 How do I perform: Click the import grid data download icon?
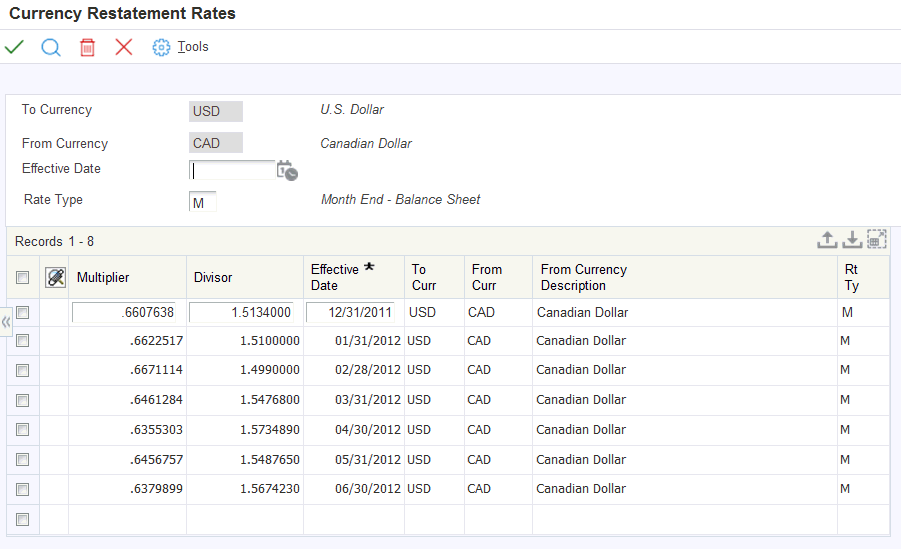(x=852, y=240)
